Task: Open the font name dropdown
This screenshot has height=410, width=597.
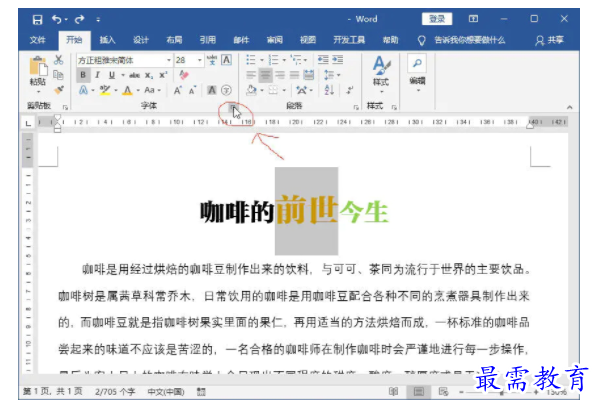Action: pos(169,60)
